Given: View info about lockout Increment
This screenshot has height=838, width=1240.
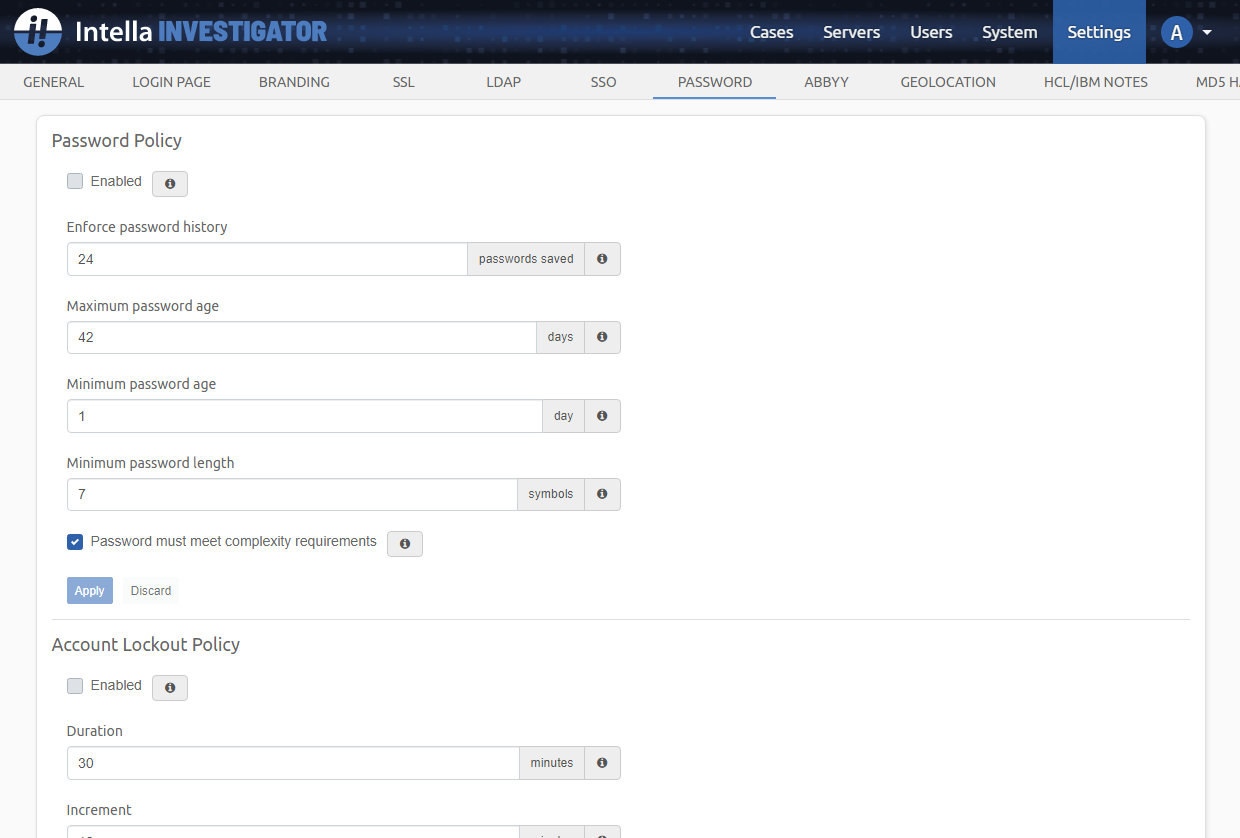Looking at the screenshot, I should pos(602,833).
